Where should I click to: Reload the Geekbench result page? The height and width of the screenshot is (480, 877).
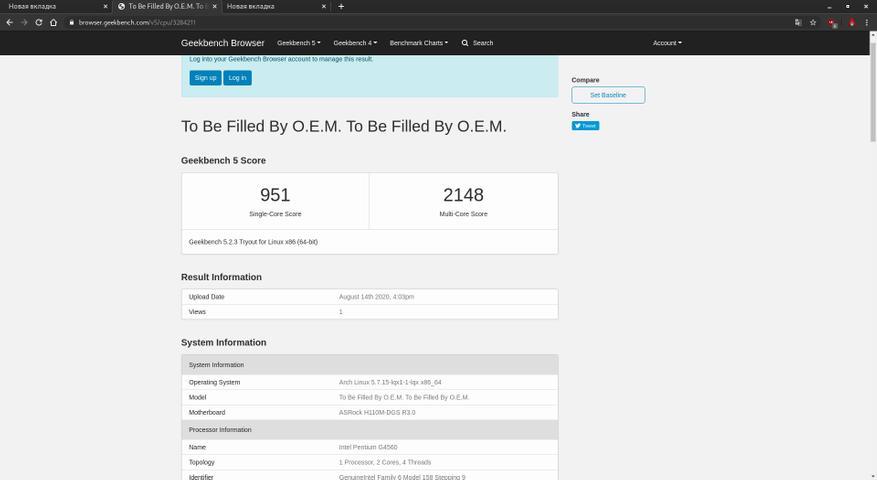39,22
